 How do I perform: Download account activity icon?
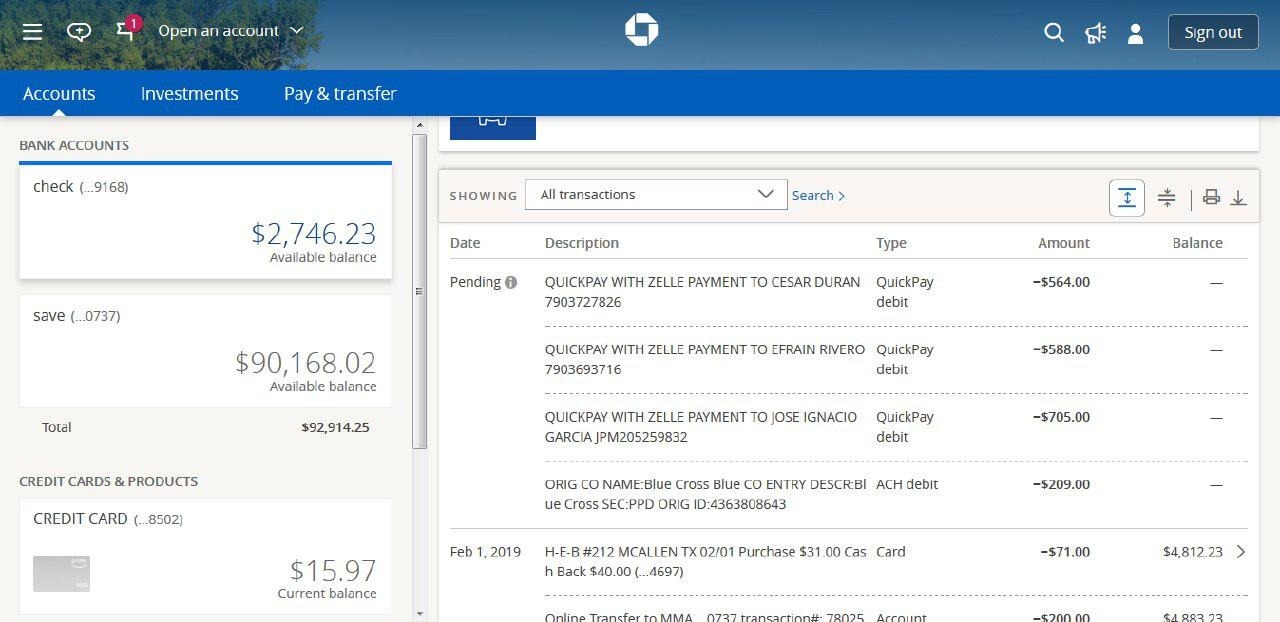click(x=1238, y=198)
